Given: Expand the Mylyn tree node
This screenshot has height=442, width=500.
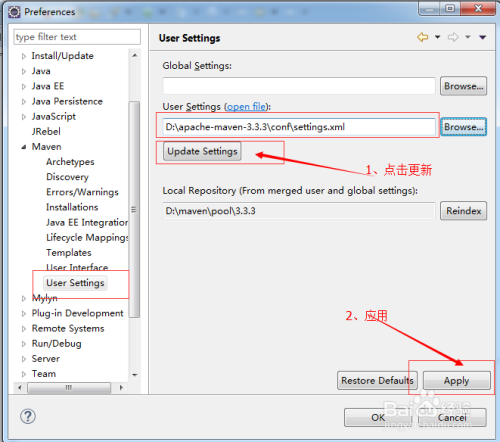Looking at the screenshot, I should click(24, 298).
